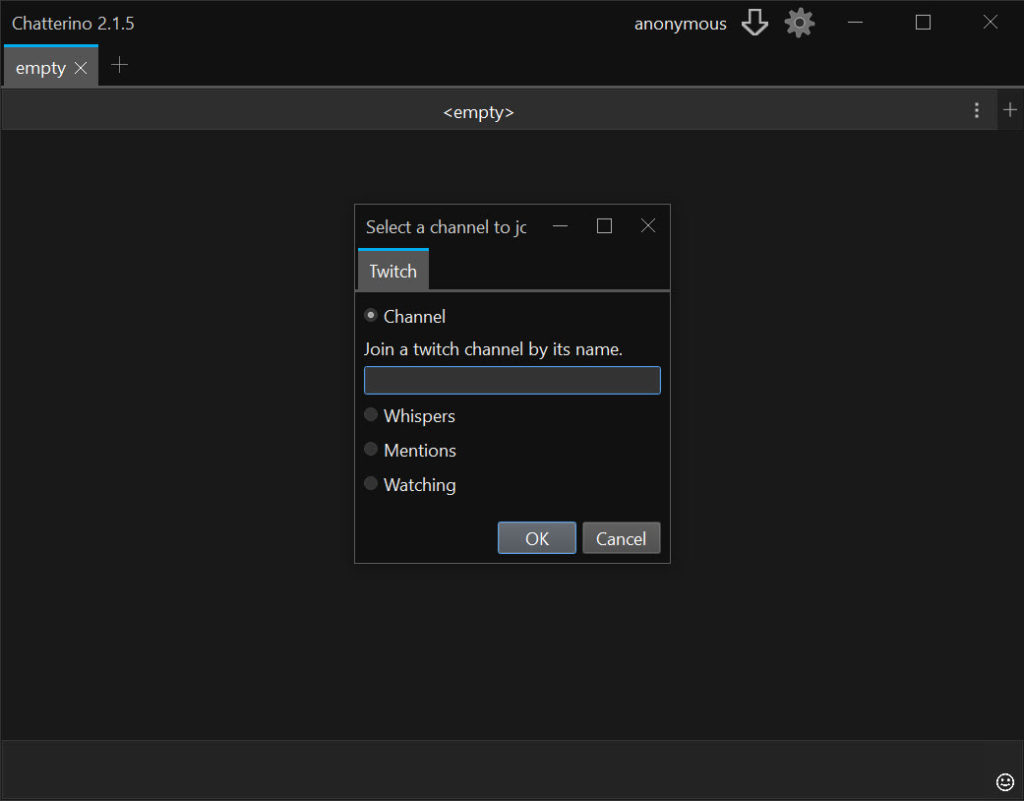Close the Chatterino main window
Viewport: 1024px width, 801px height.
click(x=990, y=23)
